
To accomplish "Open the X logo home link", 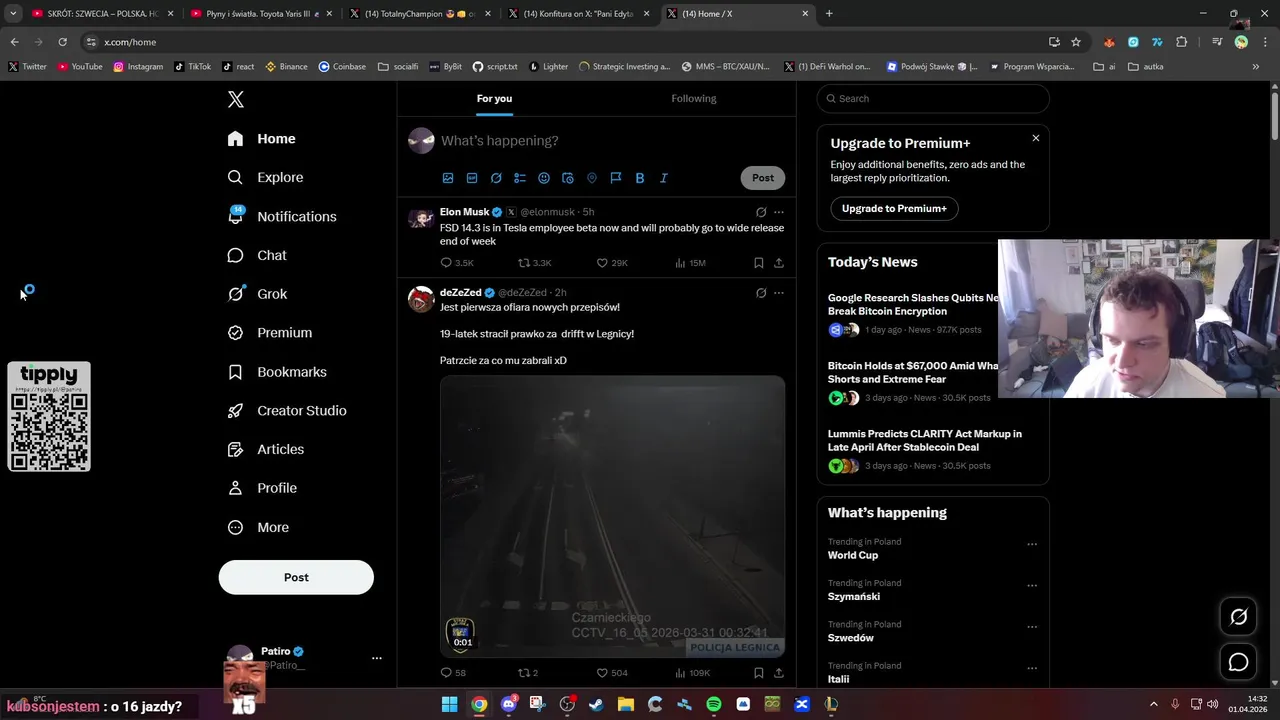I will coord(236,99).
